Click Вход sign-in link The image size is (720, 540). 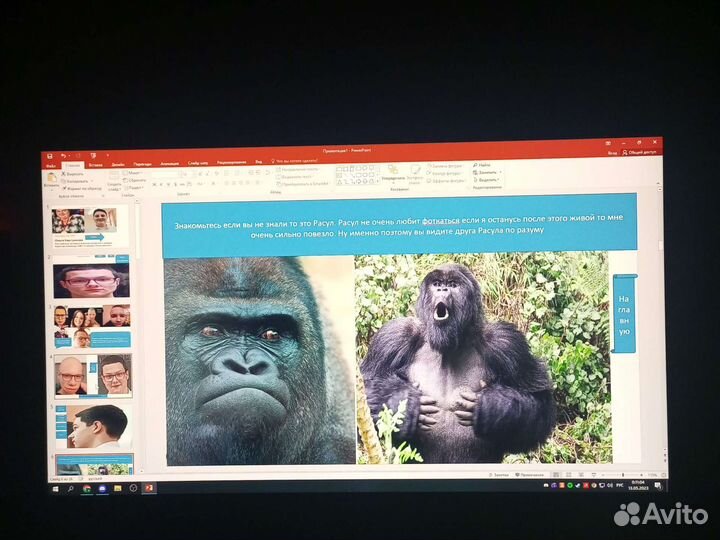(612, 153)
